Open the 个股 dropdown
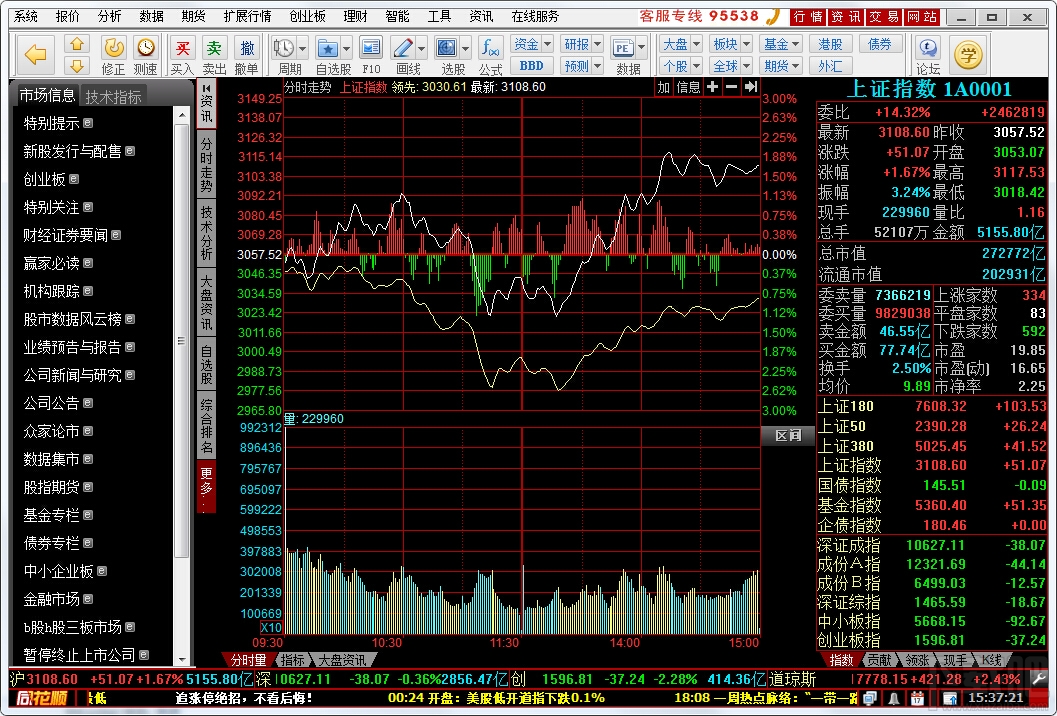 click(x=681, y=66)
